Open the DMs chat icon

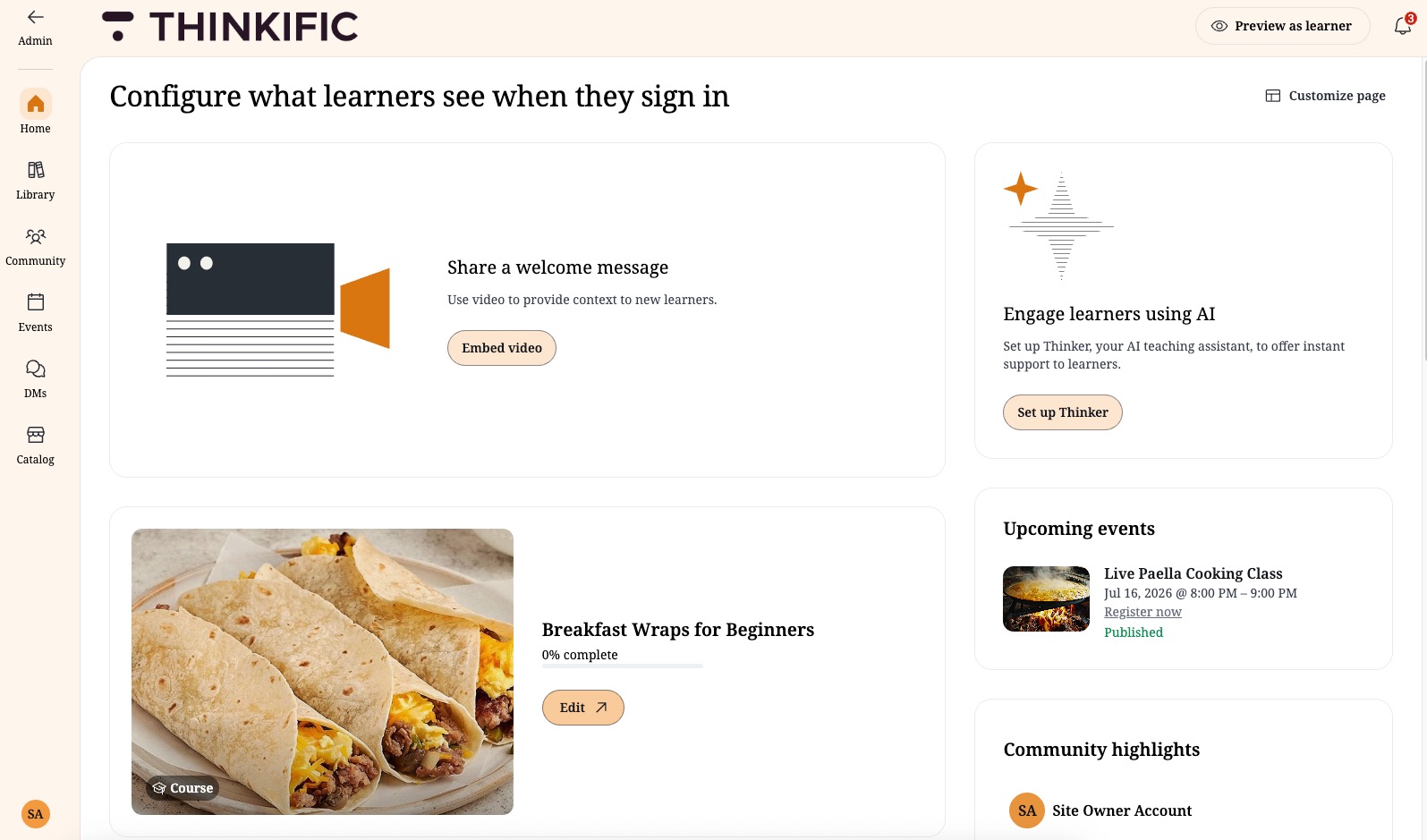click(x=35, y=369)
